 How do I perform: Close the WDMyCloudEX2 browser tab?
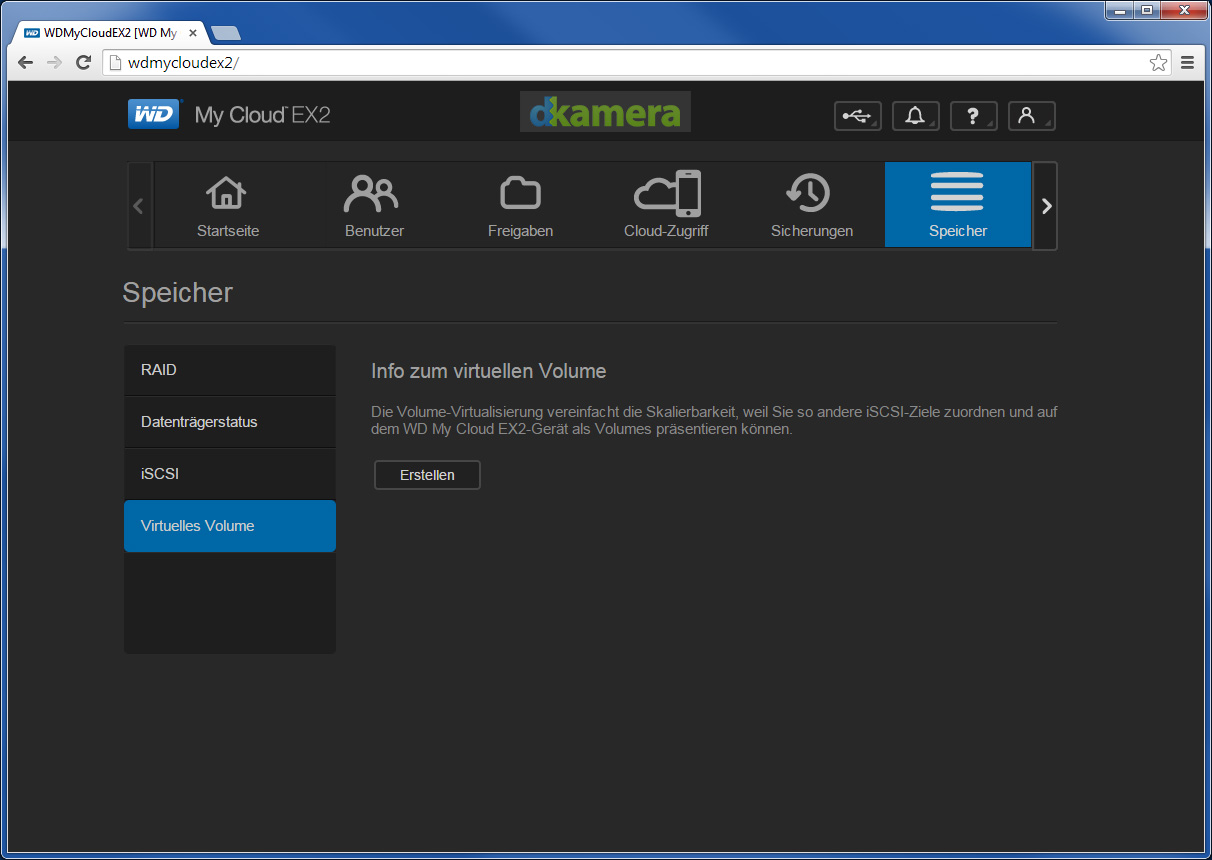point(193,33)
